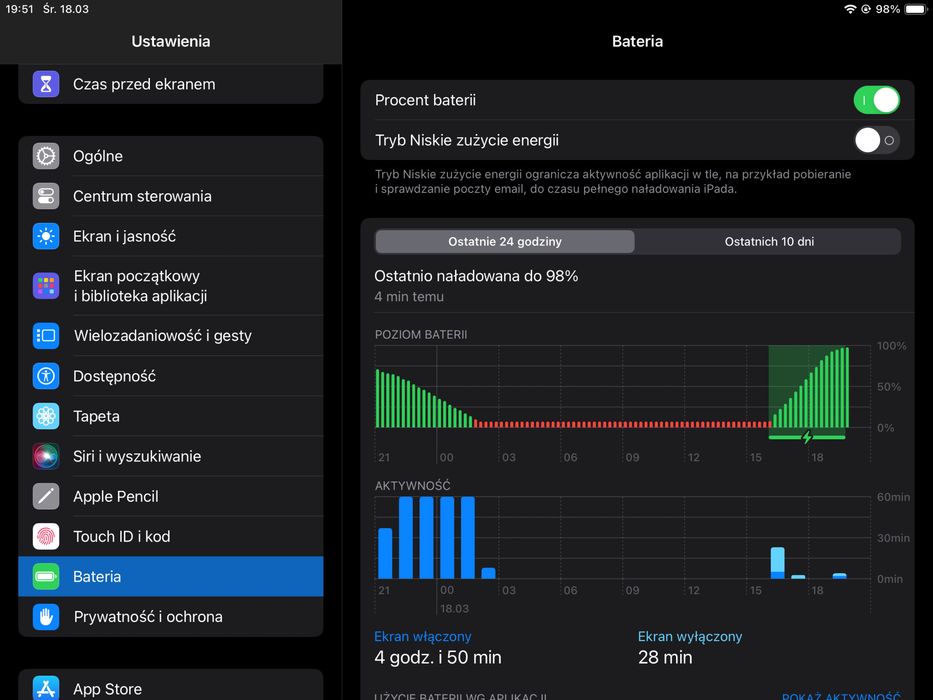
Task: Tap the Ogólne gear icon
Action: tap(46, 156)
